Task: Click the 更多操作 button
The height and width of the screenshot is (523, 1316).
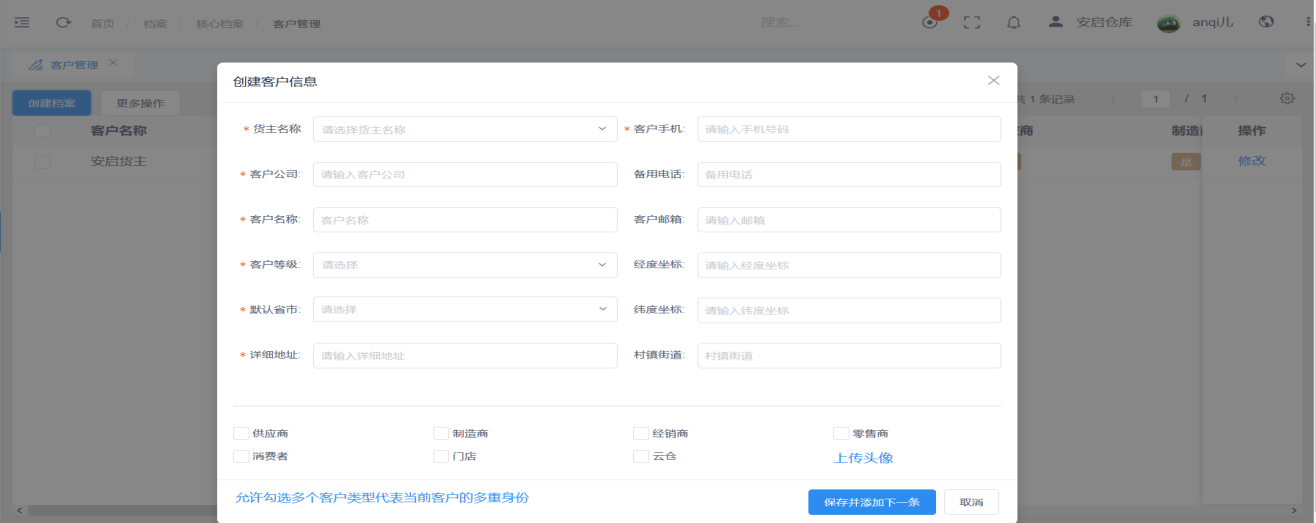Action: (140, 103)
